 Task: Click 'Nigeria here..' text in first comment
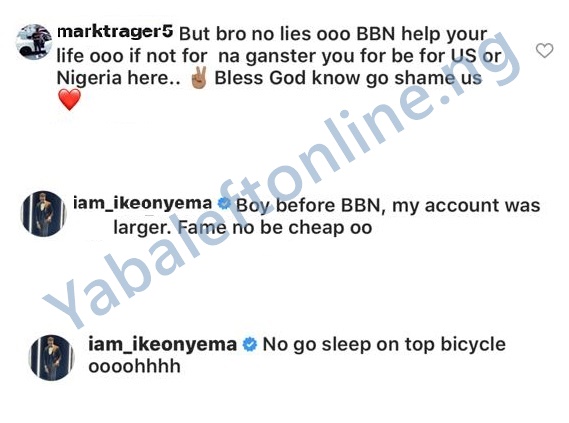118,78
